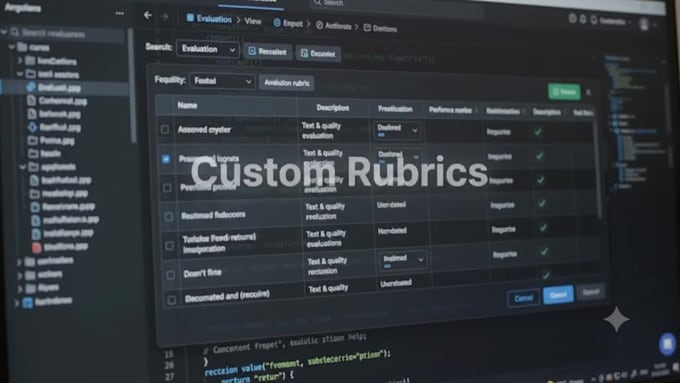Collapse the cares root folder
The image size is (680, 383).
click(x=12, y=47)
